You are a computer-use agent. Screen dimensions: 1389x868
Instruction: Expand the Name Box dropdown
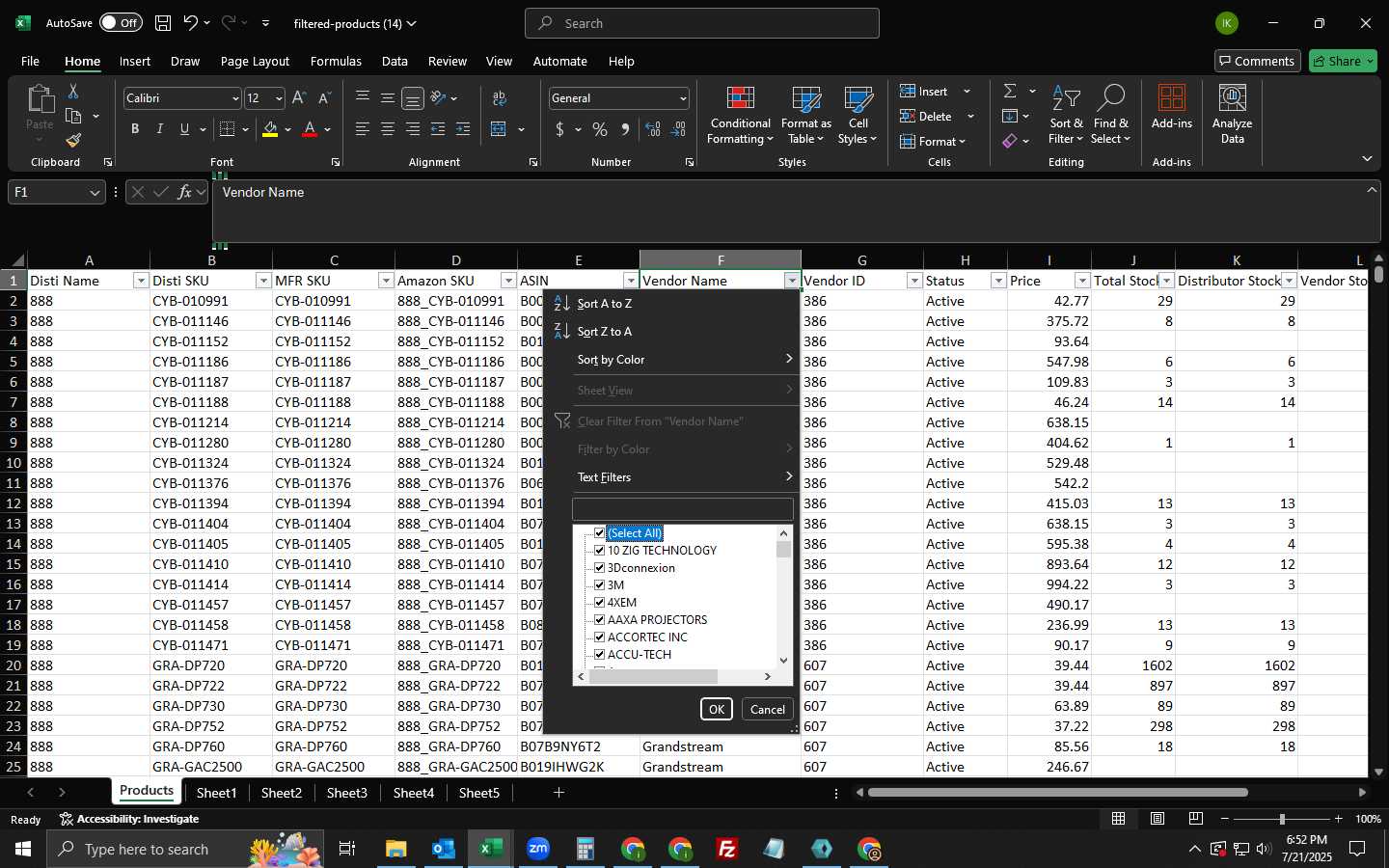pyautogui.click(x=95, y=193)
